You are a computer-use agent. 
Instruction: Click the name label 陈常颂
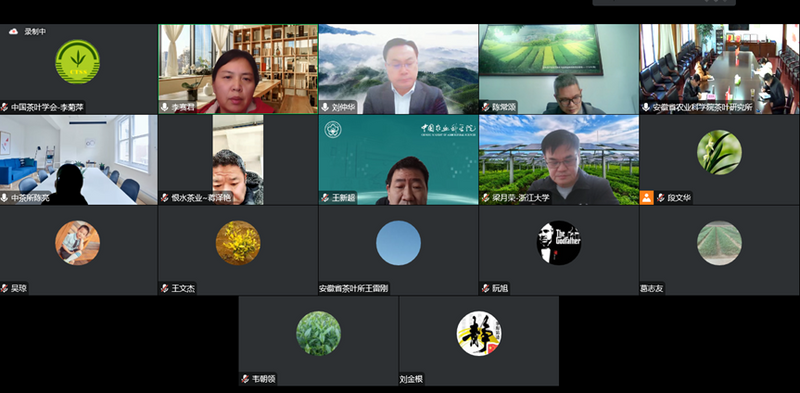tap(504, 108)
